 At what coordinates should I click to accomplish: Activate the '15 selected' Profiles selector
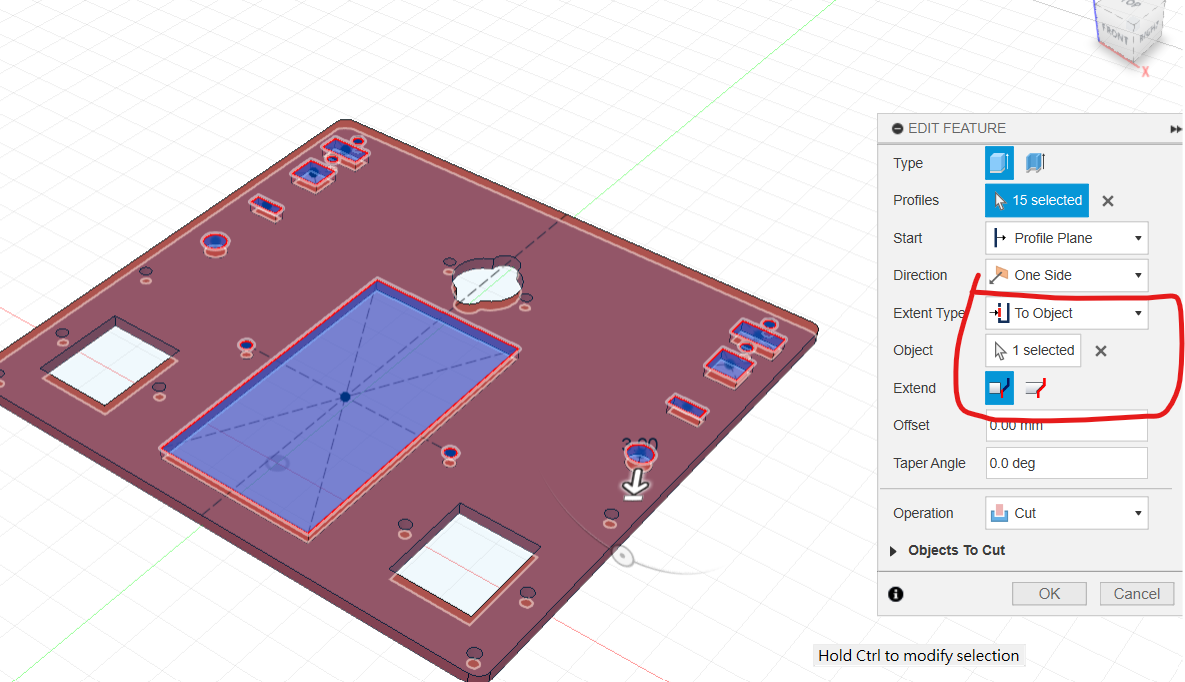[1036, 201]
